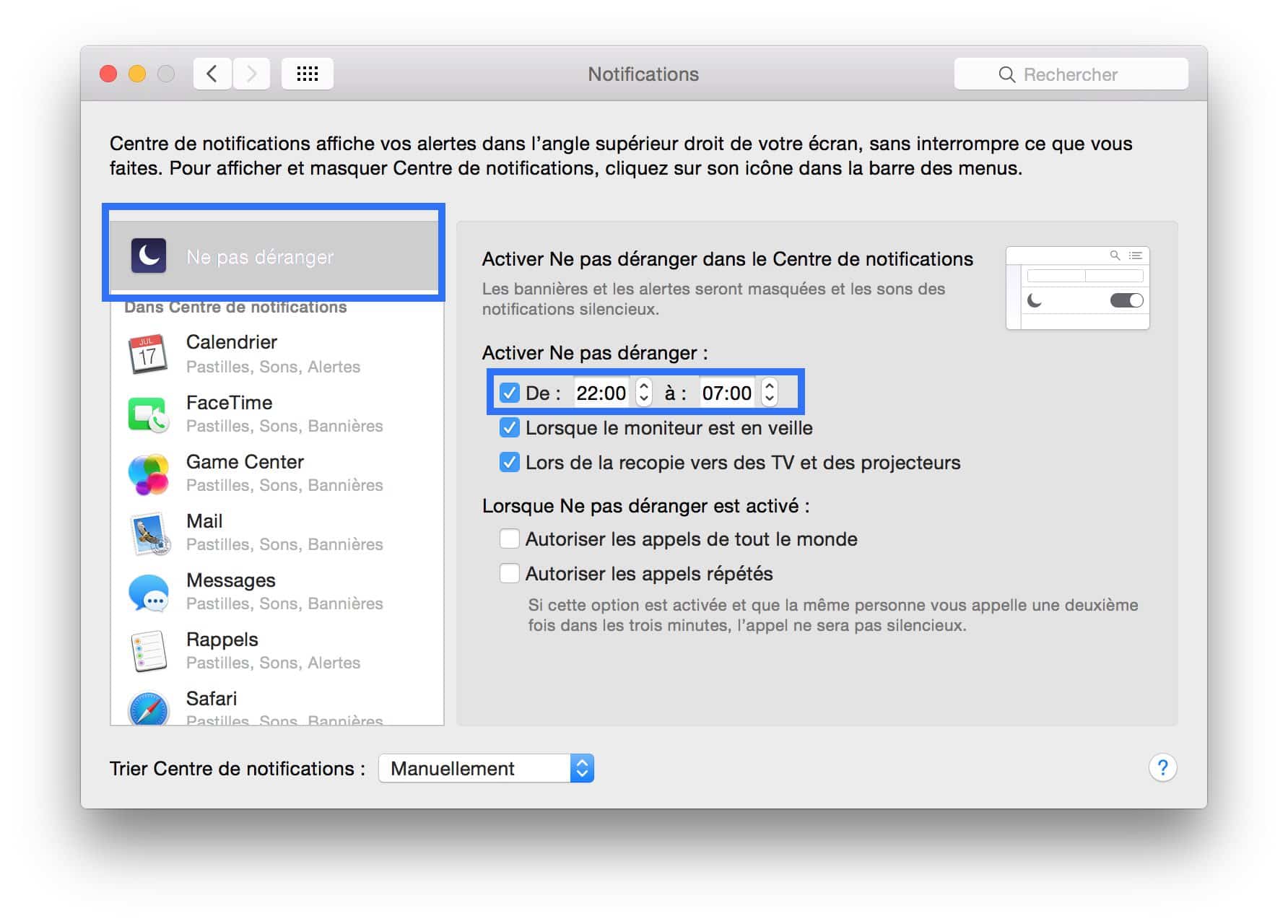This screenshot has width=1288, height=924.
Task: Select the Ne pas déranger row label
Action: coord(260,257)
